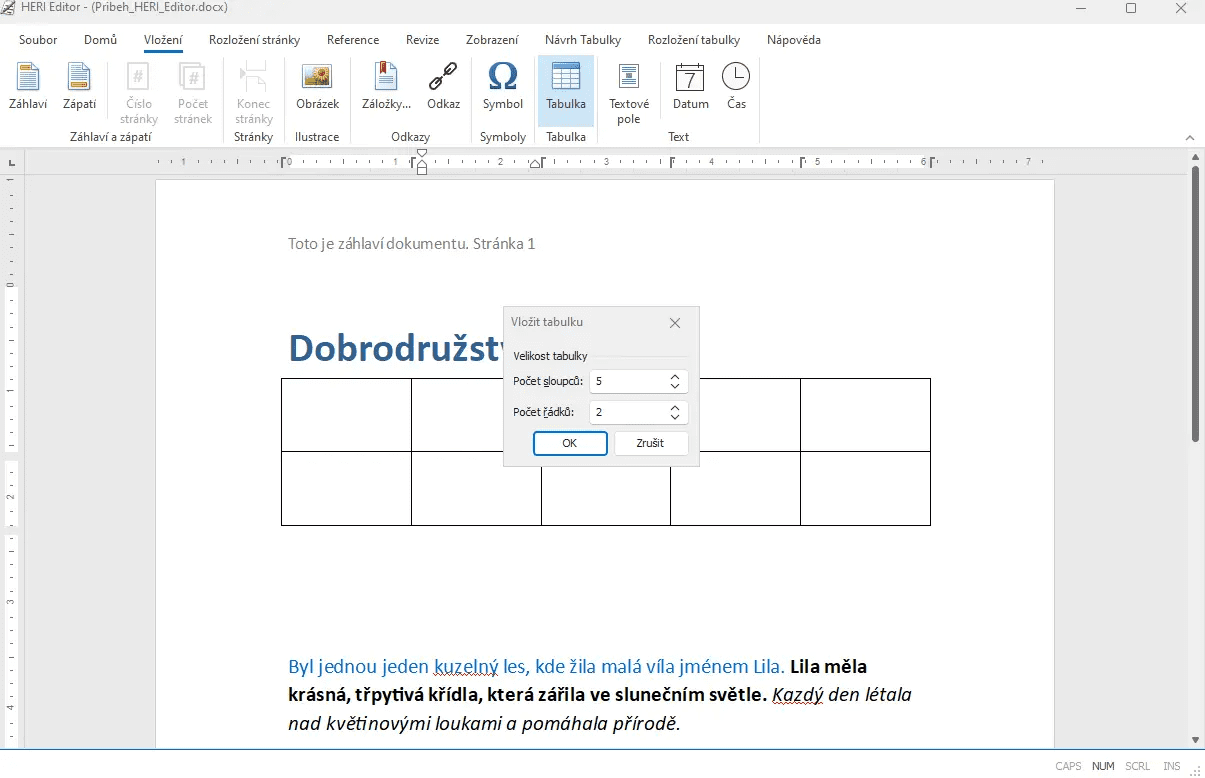Click the bold text 'Lila měla'
The image size is (1205, 778).
[x=828, y=667]
